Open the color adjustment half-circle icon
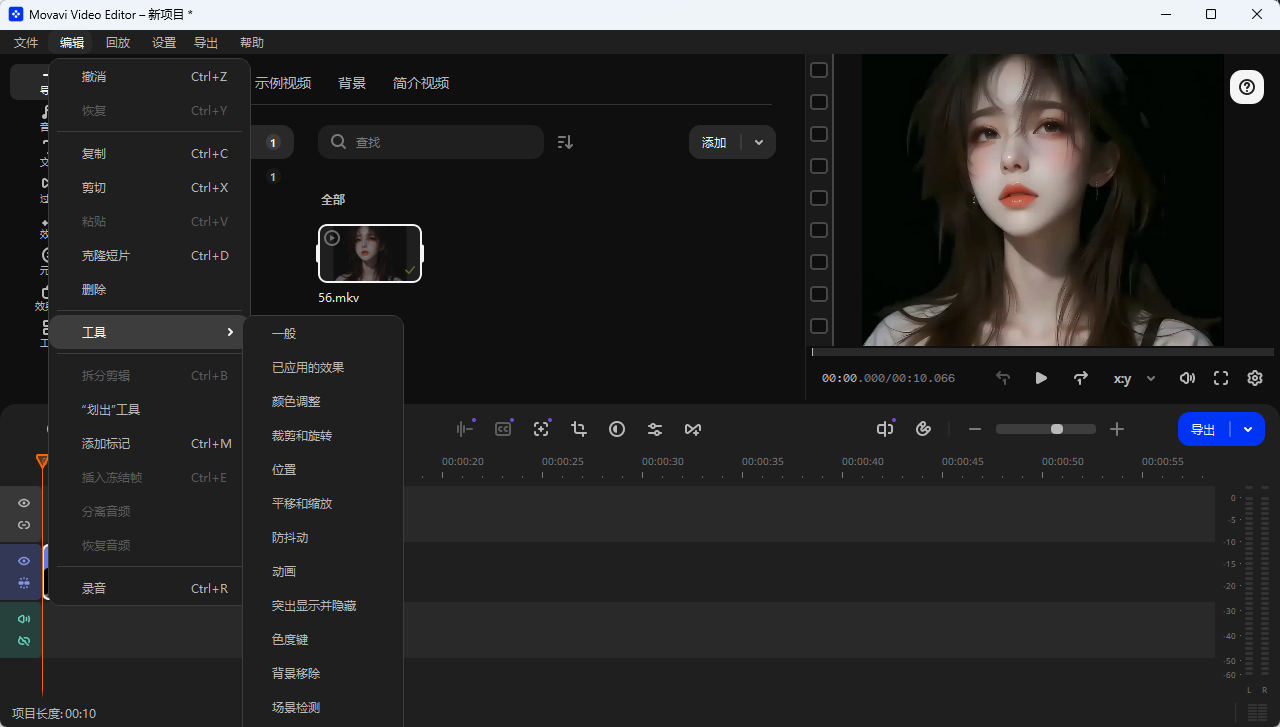The width and height of the screenshot is (1280, 727). tap(617, 429)
